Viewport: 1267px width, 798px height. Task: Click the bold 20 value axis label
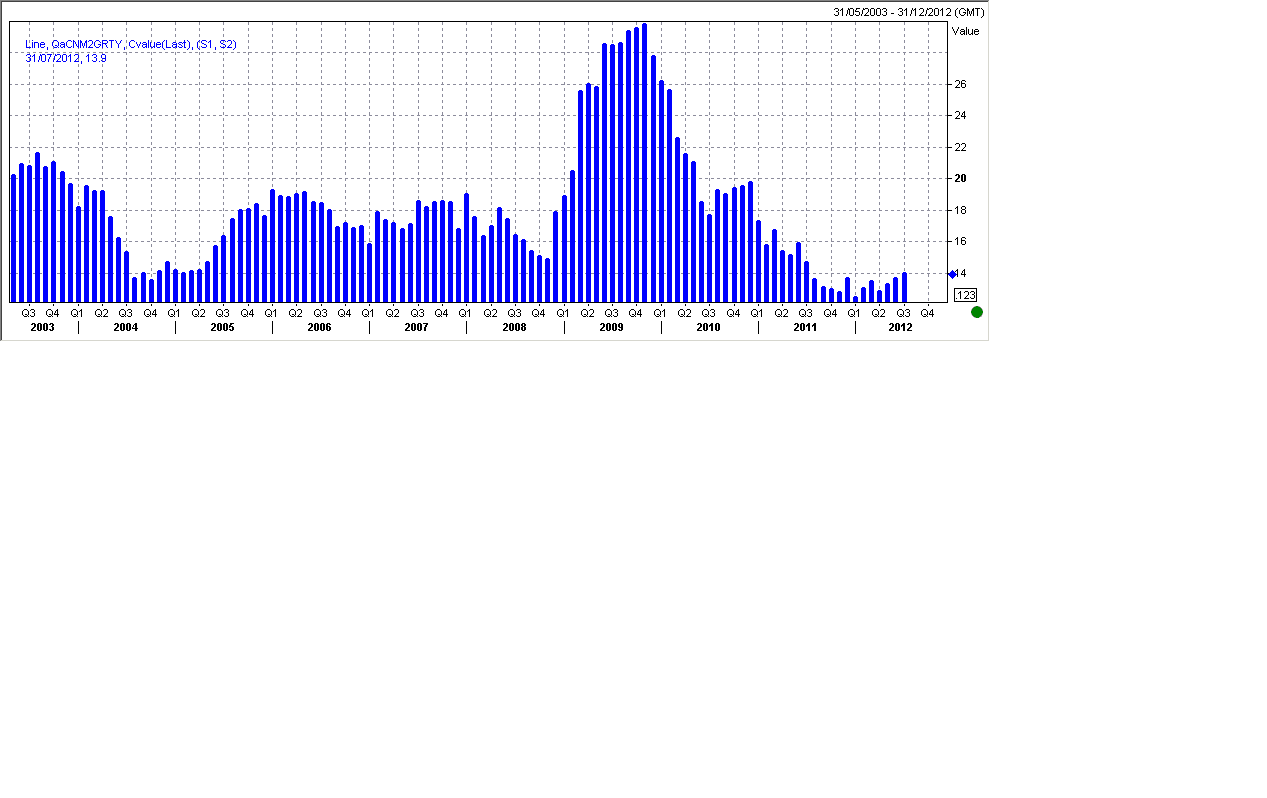[x=960, y=179]
